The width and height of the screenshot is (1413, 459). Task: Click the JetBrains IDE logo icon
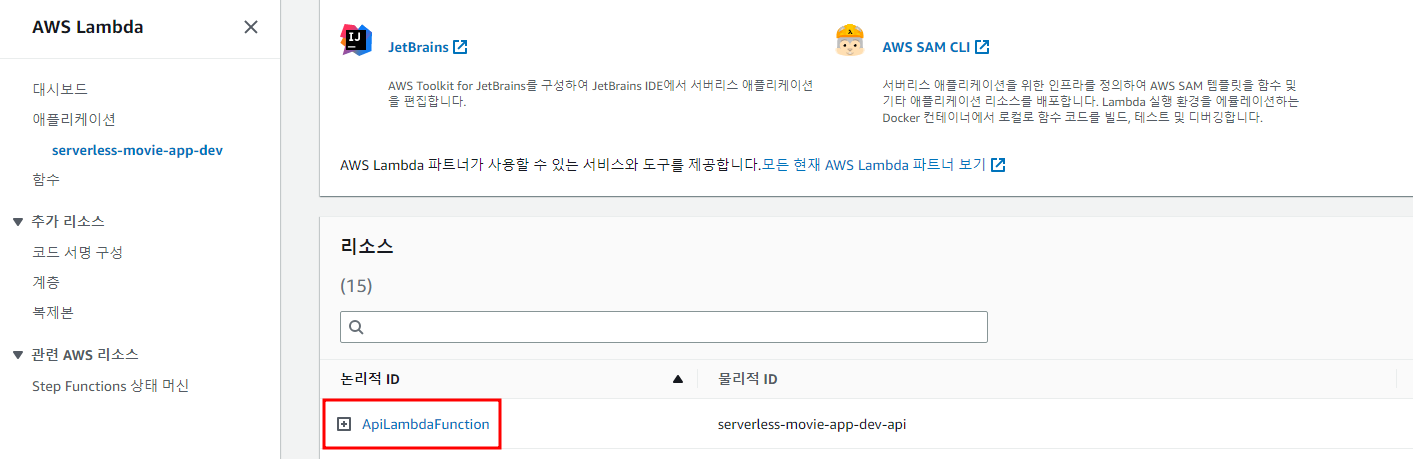click(356, 39)
